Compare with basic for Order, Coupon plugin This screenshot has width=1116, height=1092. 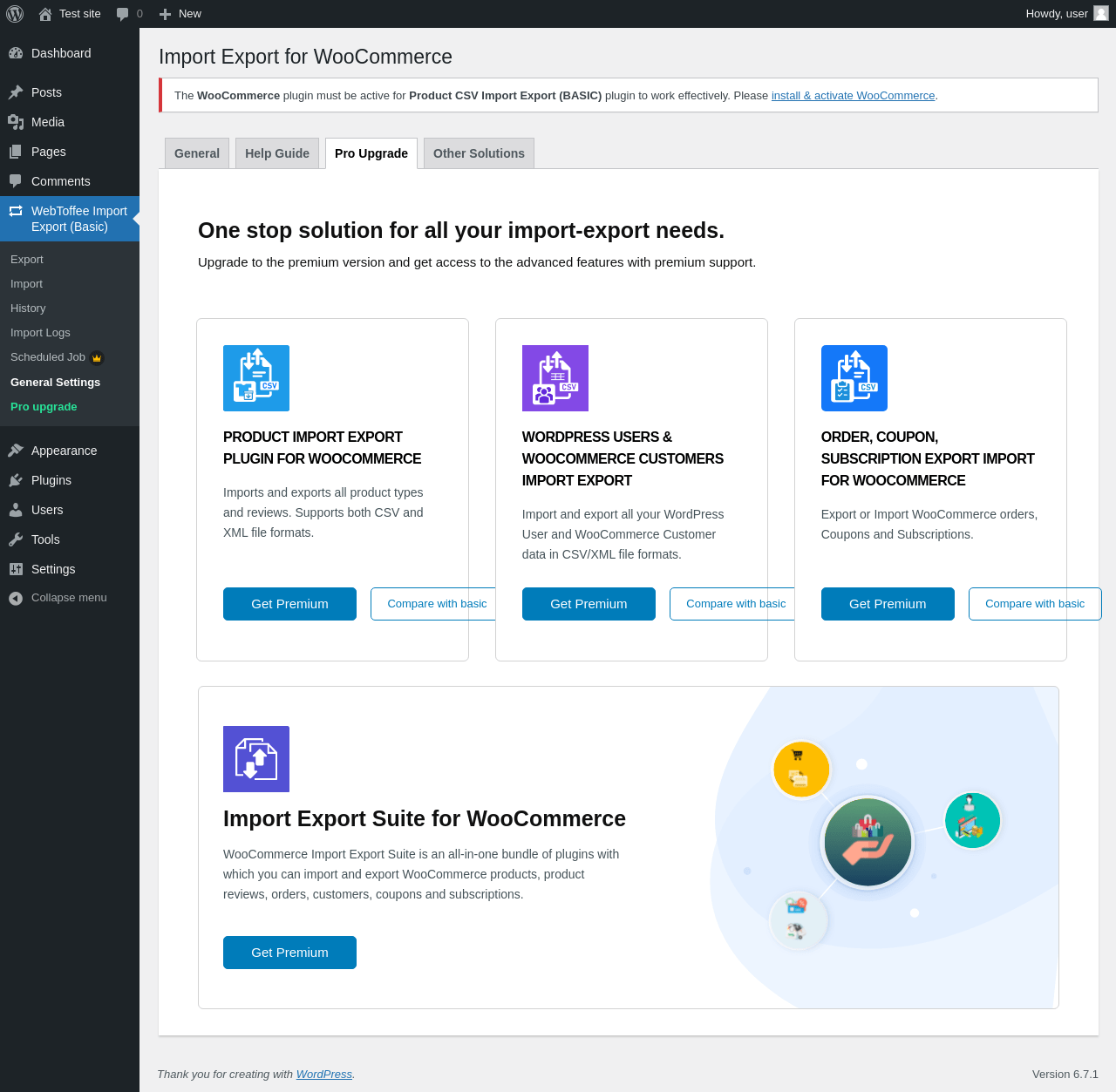click(x=1035, y=604)
